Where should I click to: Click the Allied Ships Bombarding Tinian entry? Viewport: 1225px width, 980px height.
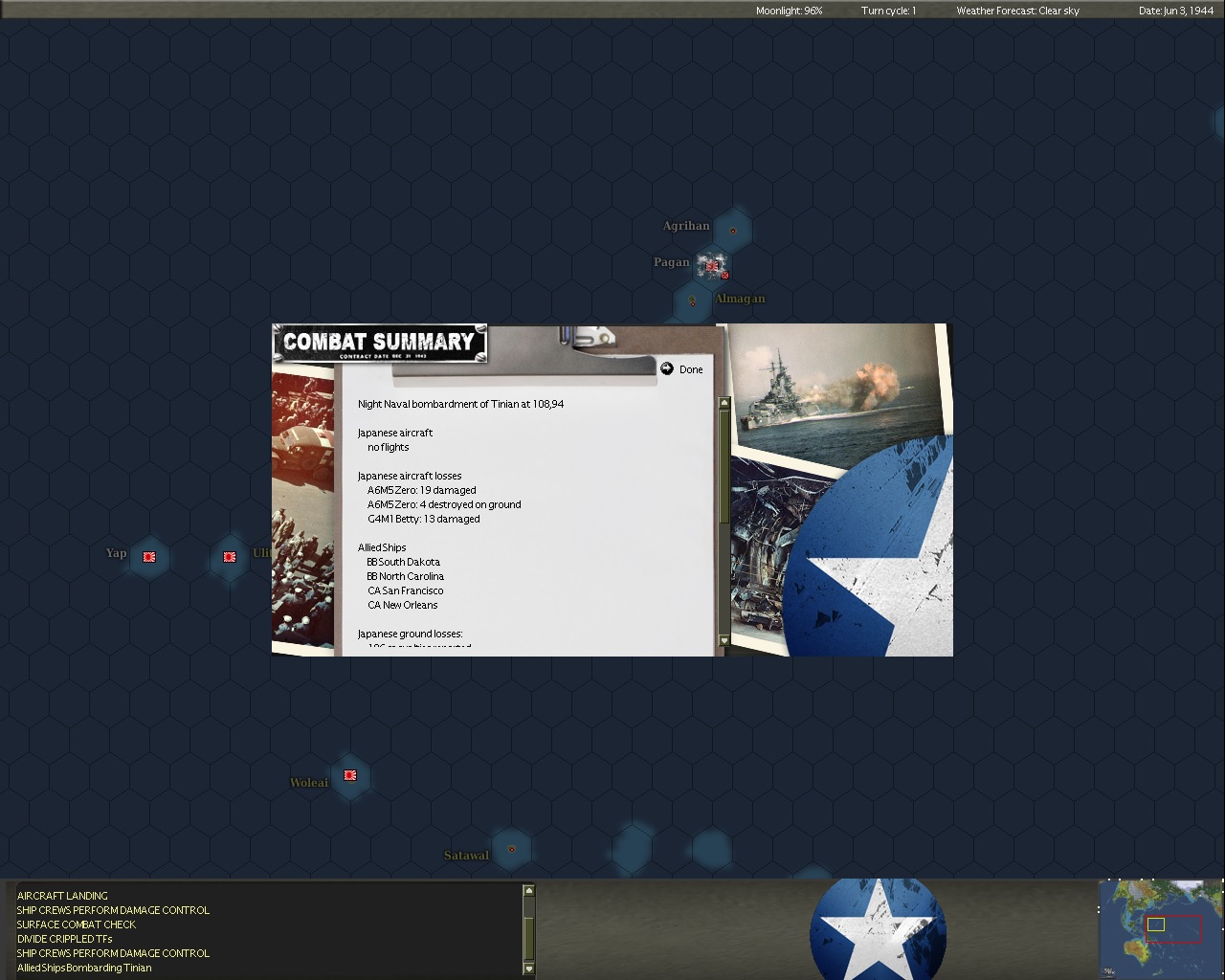coord(84,968)
